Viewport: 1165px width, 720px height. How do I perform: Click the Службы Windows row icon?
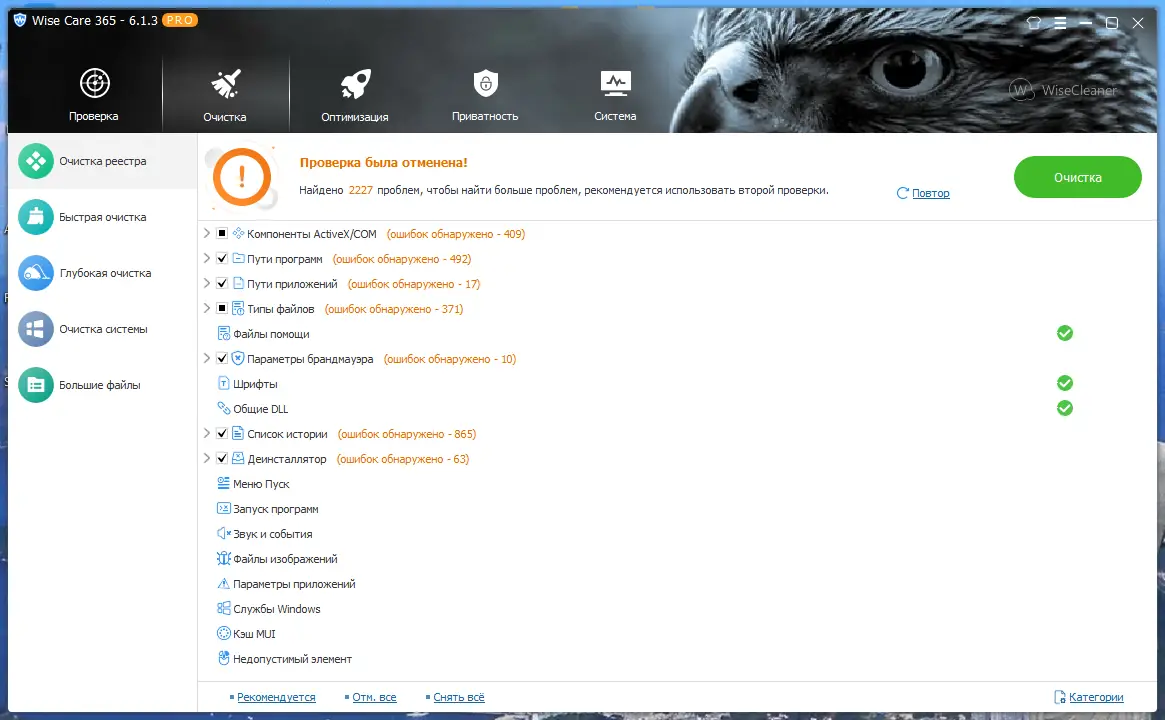click(223, 608)
